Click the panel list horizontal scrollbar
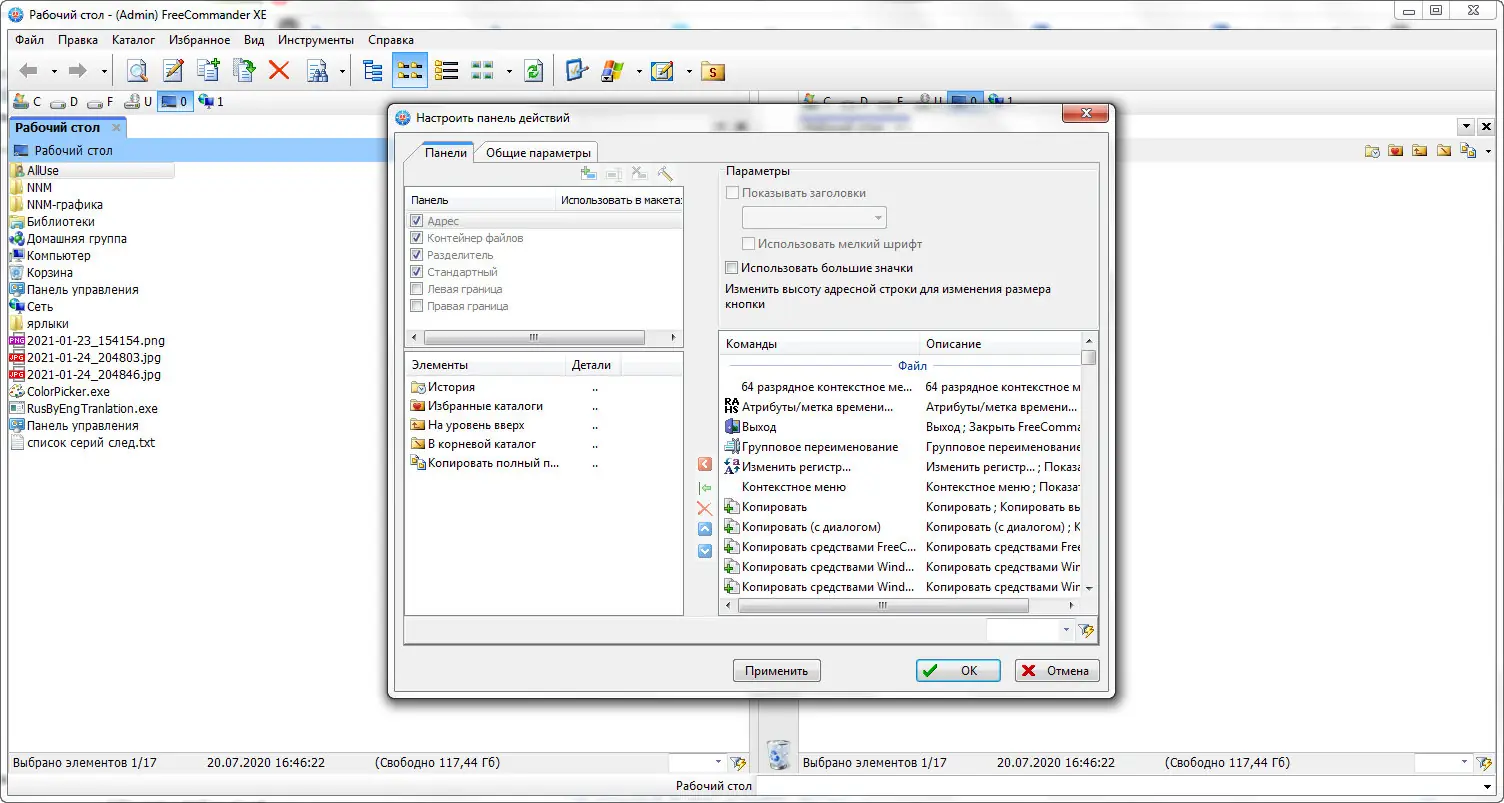The image size is (1504, 803). (x=535, y=338)
